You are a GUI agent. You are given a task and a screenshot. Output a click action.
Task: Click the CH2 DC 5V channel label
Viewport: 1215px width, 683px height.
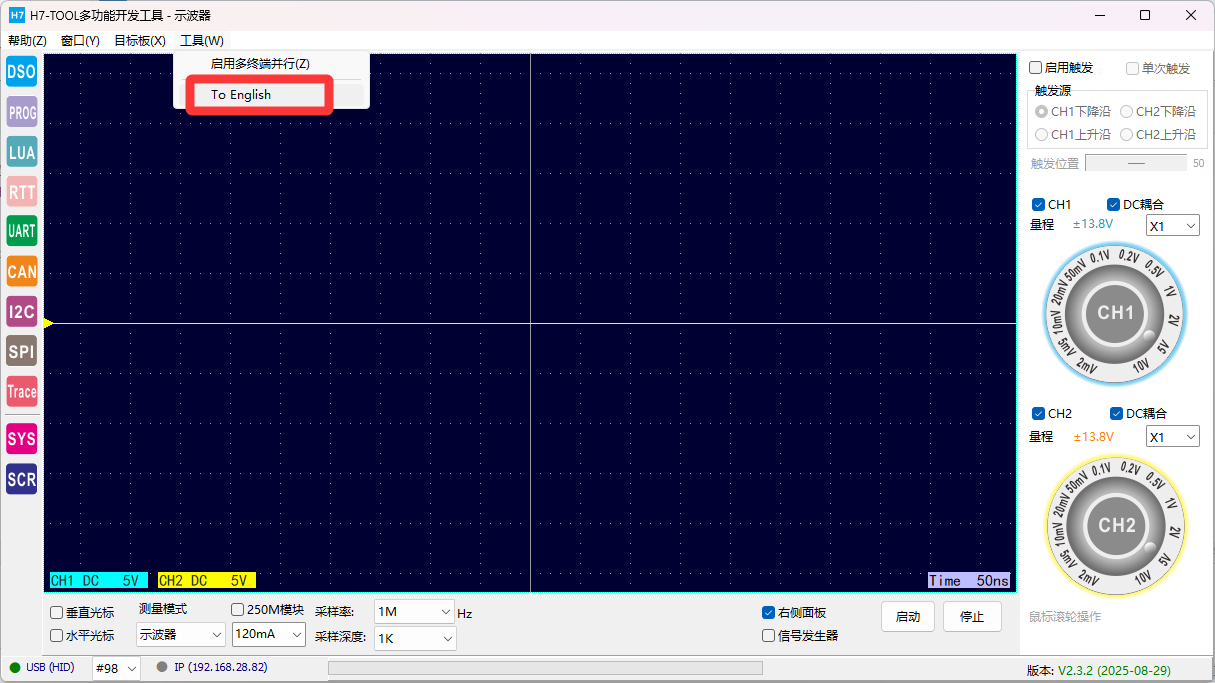point(206,580)
